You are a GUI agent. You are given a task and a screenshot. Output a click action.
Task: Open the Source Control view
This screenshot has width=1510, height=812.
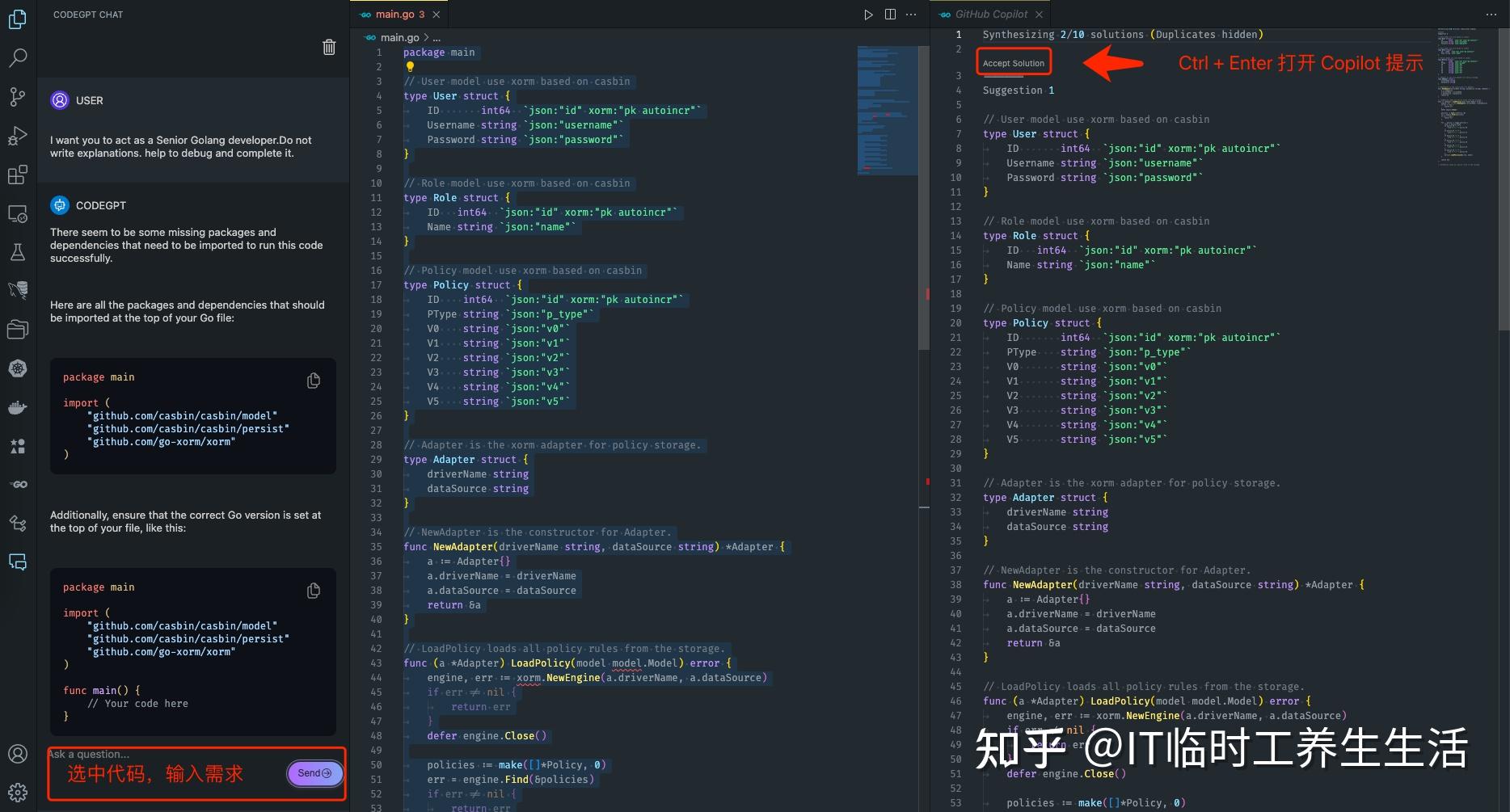coord(19,96)
